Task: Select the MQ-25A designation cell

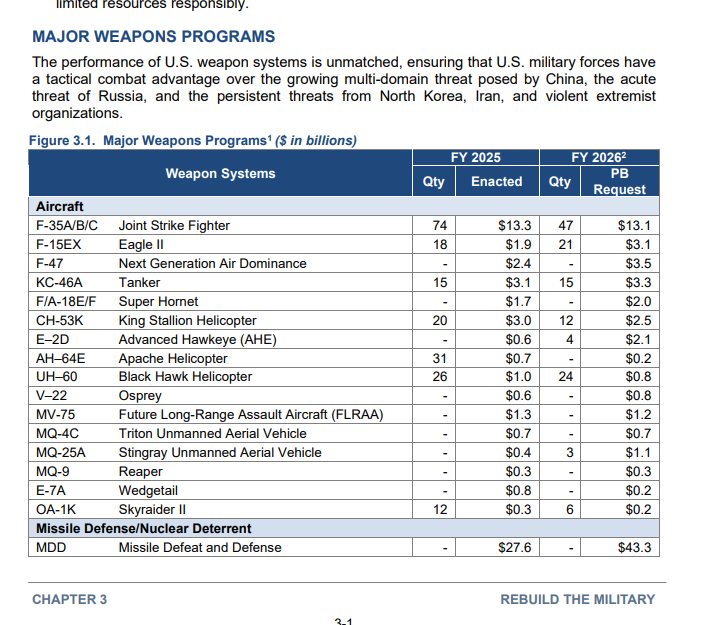Action: pos(61,452)
